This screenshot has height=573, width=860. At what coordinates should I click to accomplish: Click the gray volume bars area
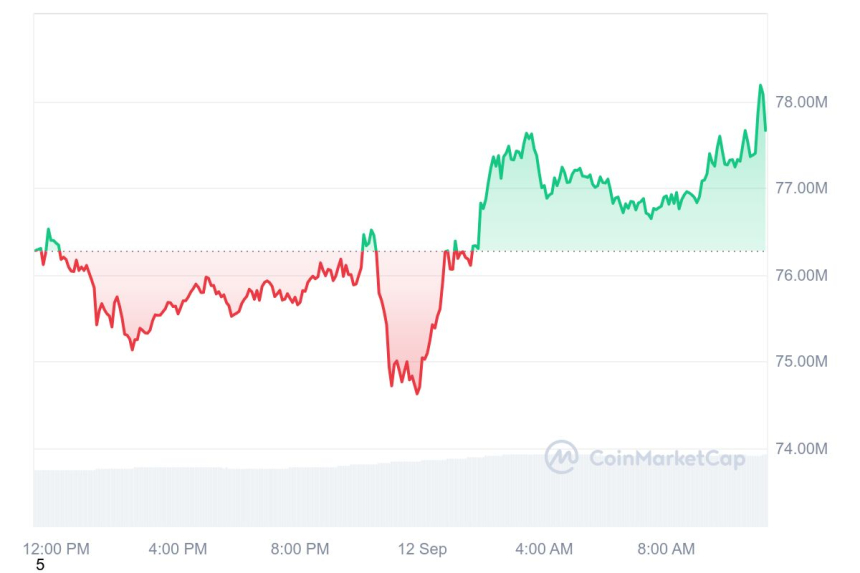(400, 493)
